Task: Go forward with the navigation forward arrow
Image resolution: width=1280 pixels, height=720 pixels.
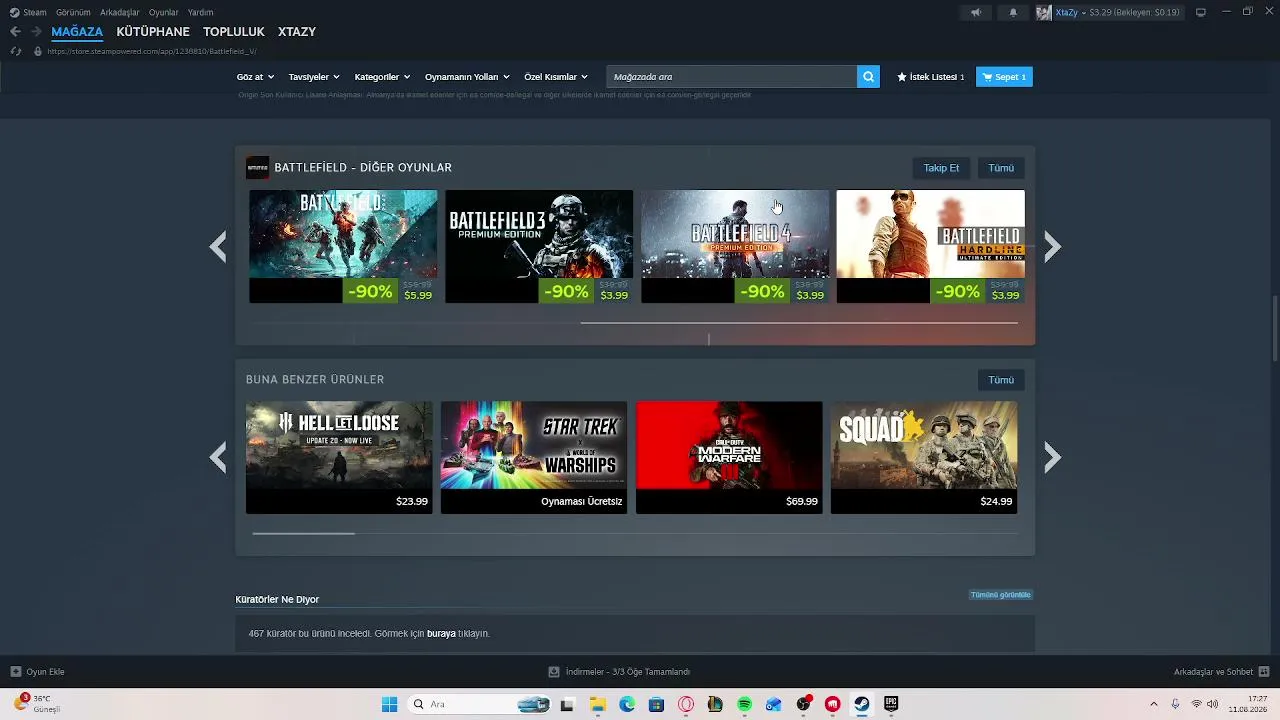Action: pos(36,32)
